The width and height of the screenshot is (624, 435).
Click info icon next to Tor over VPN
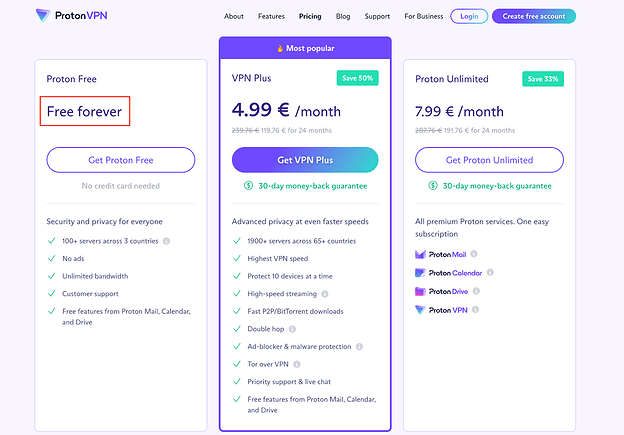click(295, 364)
